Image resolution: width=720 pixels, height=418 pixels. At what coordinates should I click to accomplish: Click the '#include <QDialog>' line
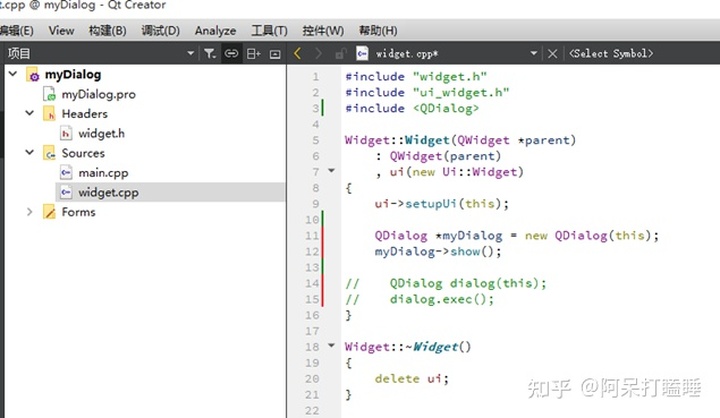click(412, 108)
